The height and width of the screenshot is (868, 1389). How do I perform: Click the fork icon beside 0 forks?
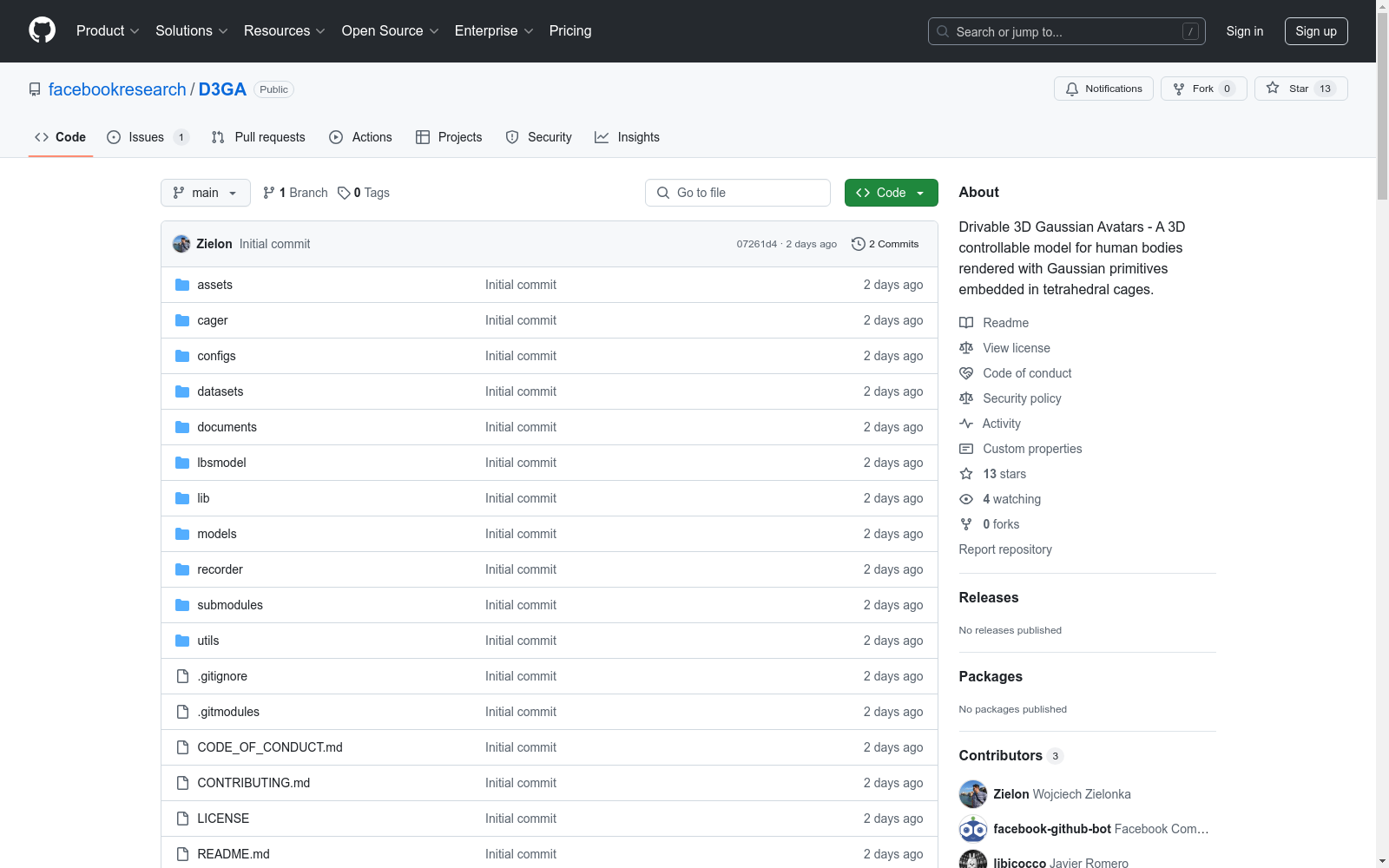pyautogui.click(x=966, y=524)
